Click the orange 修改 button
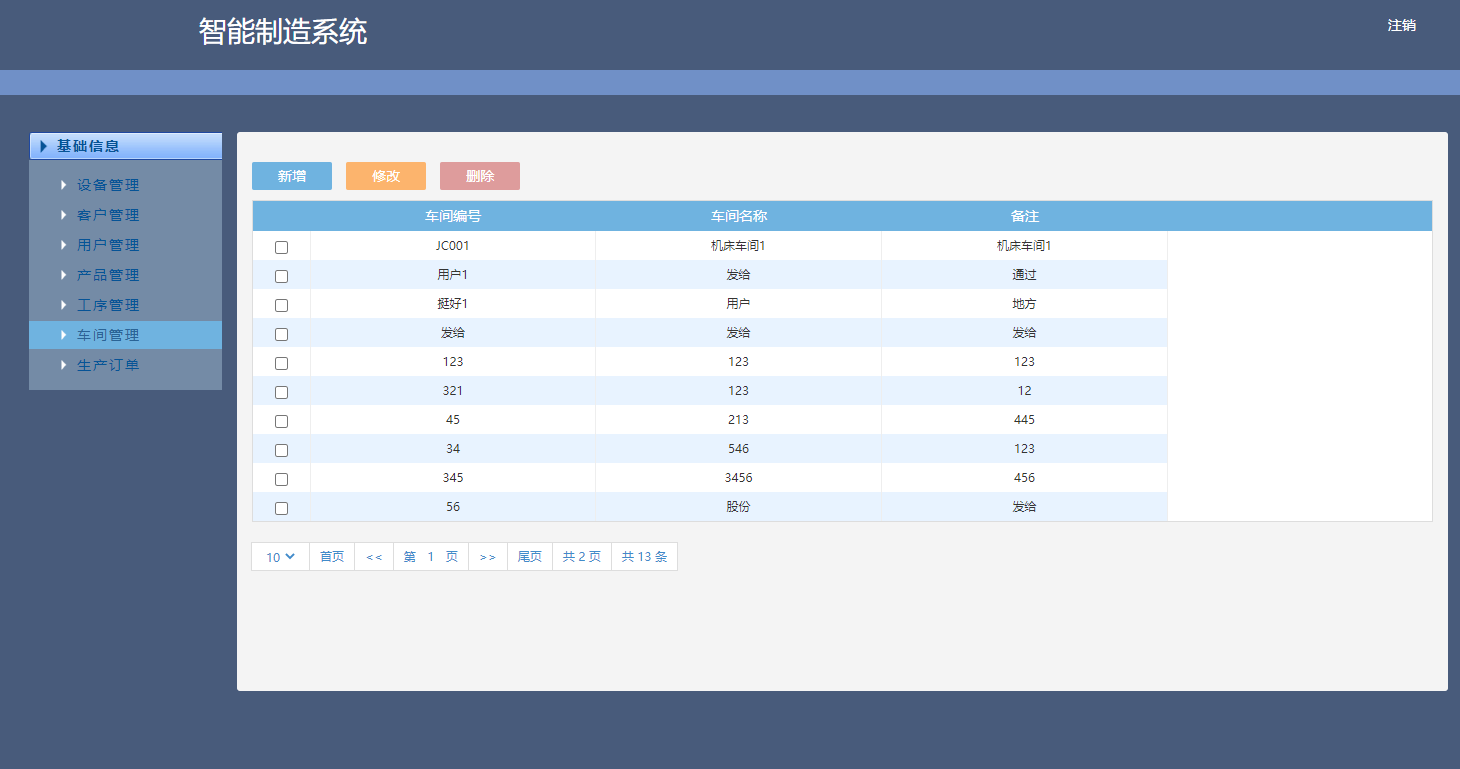The height and width of the screenshot is (769, 1460). click(386, 176)
